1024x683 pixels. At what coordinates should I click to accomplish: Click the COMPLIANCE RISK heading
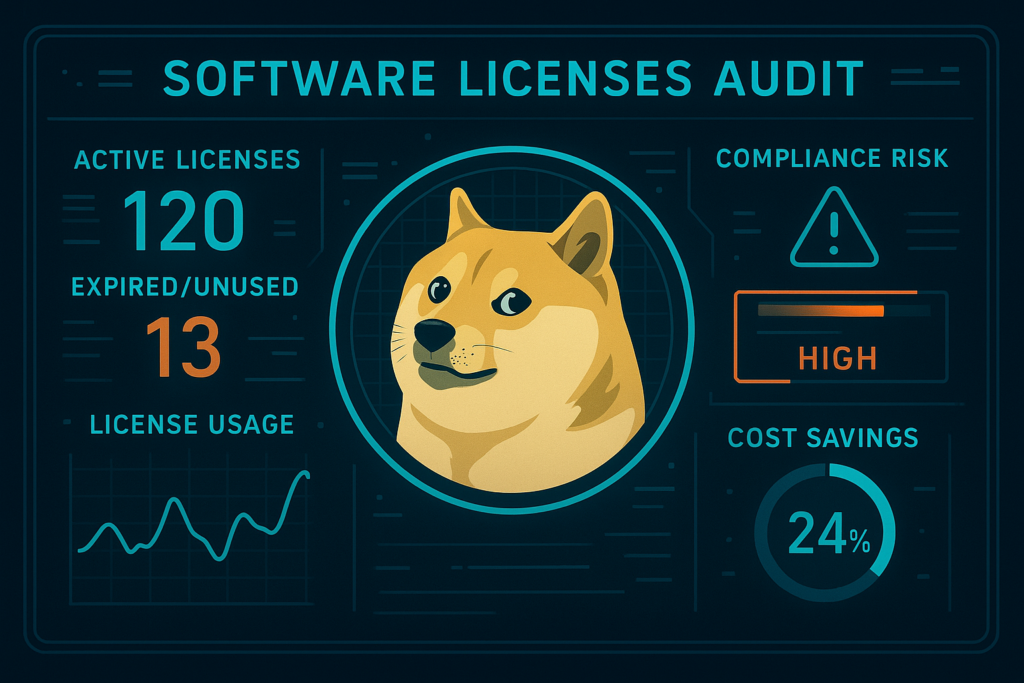[x=832, y=158]
